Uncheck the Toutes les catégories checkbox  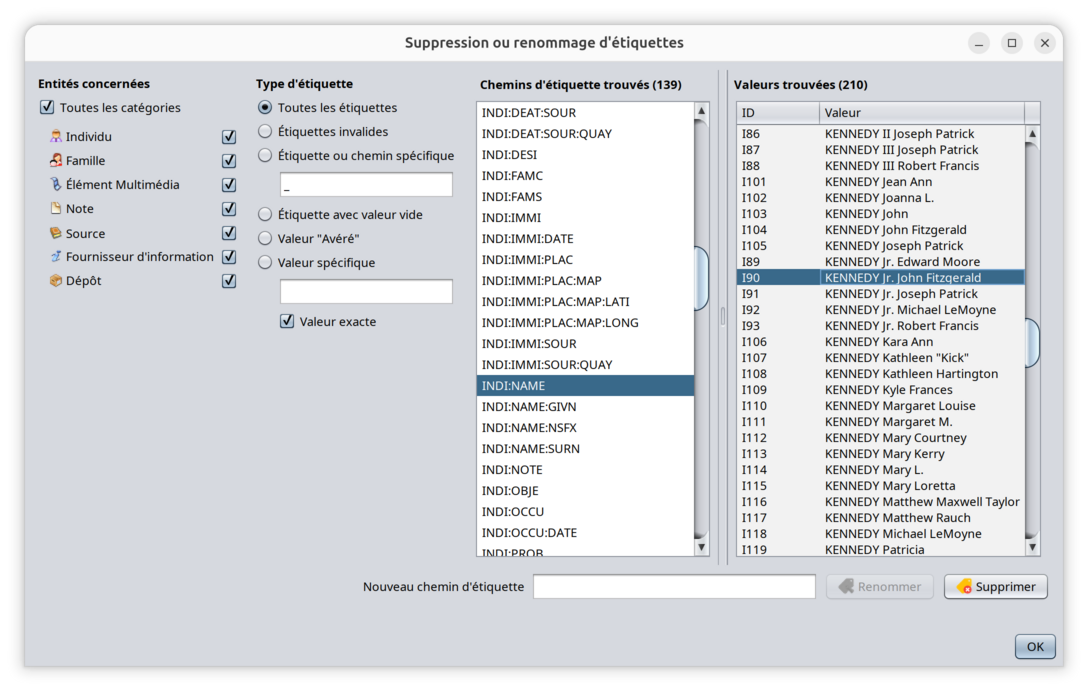[47, 108]
